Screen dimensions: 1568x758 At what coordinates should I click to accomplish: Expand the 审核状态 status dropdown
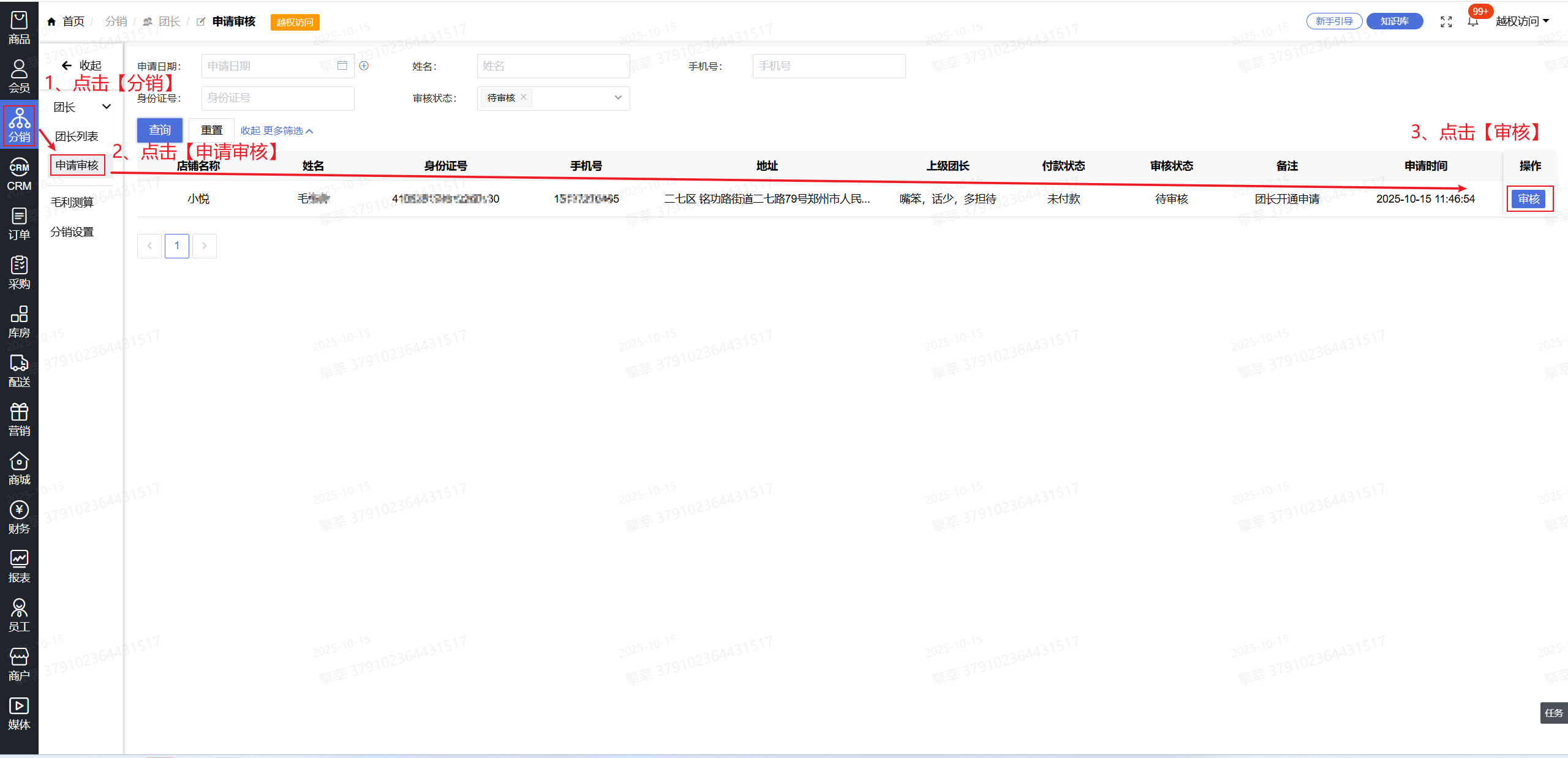pos(618,98)
